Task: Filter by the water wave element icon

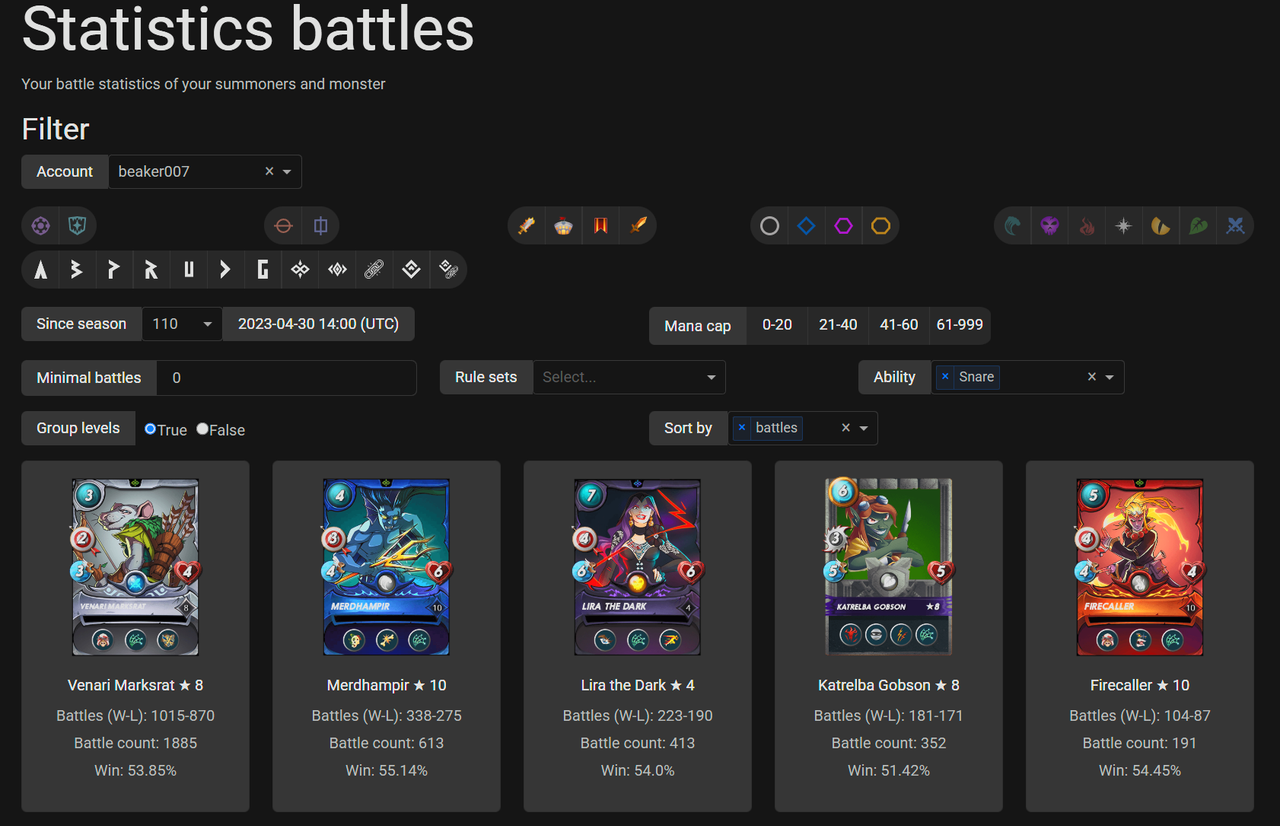Action: (x=1013, y=226)
